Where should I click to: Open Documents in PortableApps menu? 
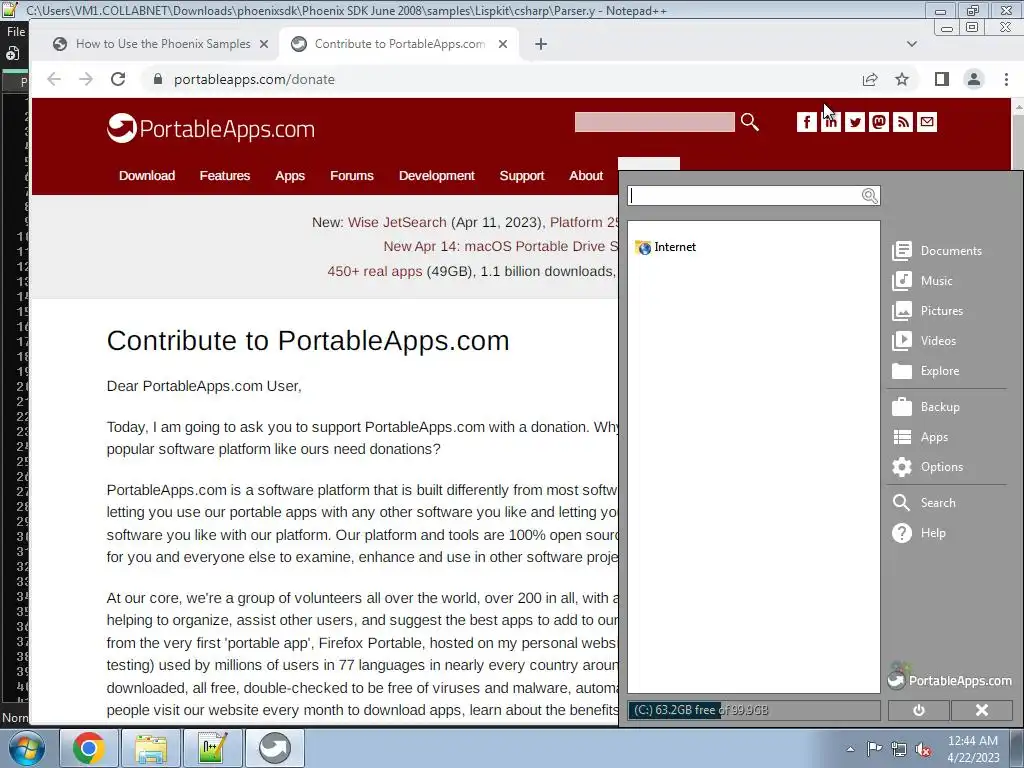[x=937, y=251]
